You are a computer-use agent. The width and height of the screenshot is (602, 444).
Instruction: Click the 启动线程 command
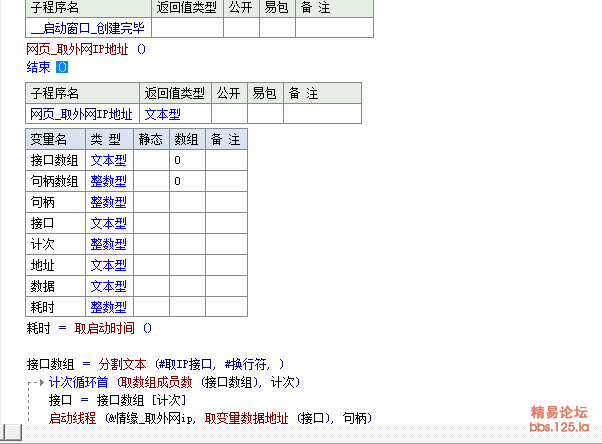pyautogui.click(x=72, y=418)
